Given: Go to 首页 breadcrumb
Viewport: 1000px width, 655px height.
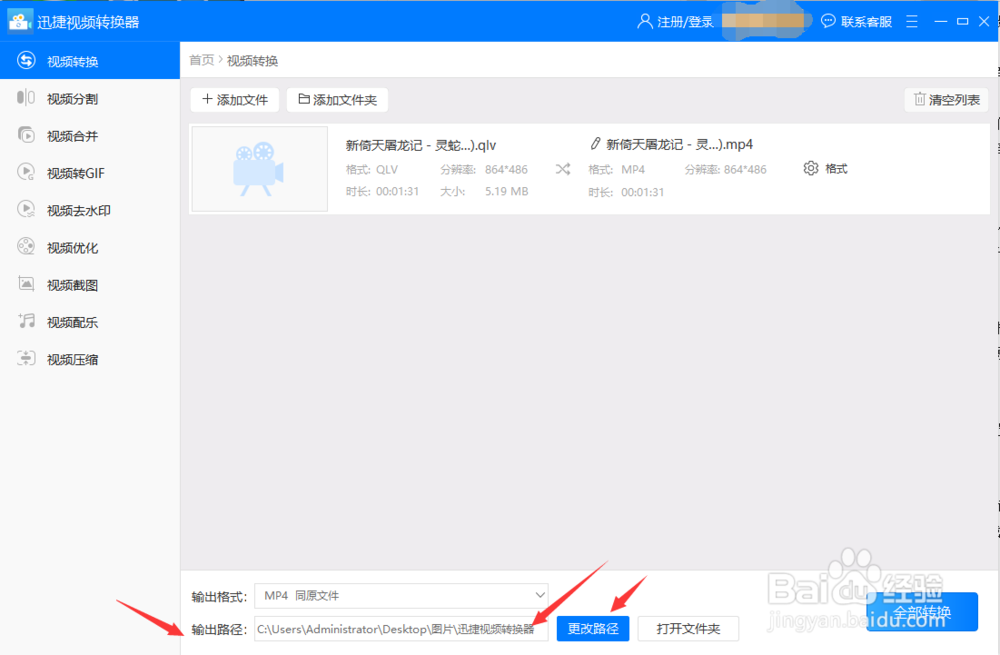Looking at the screenshot, I should coord(202,60).
